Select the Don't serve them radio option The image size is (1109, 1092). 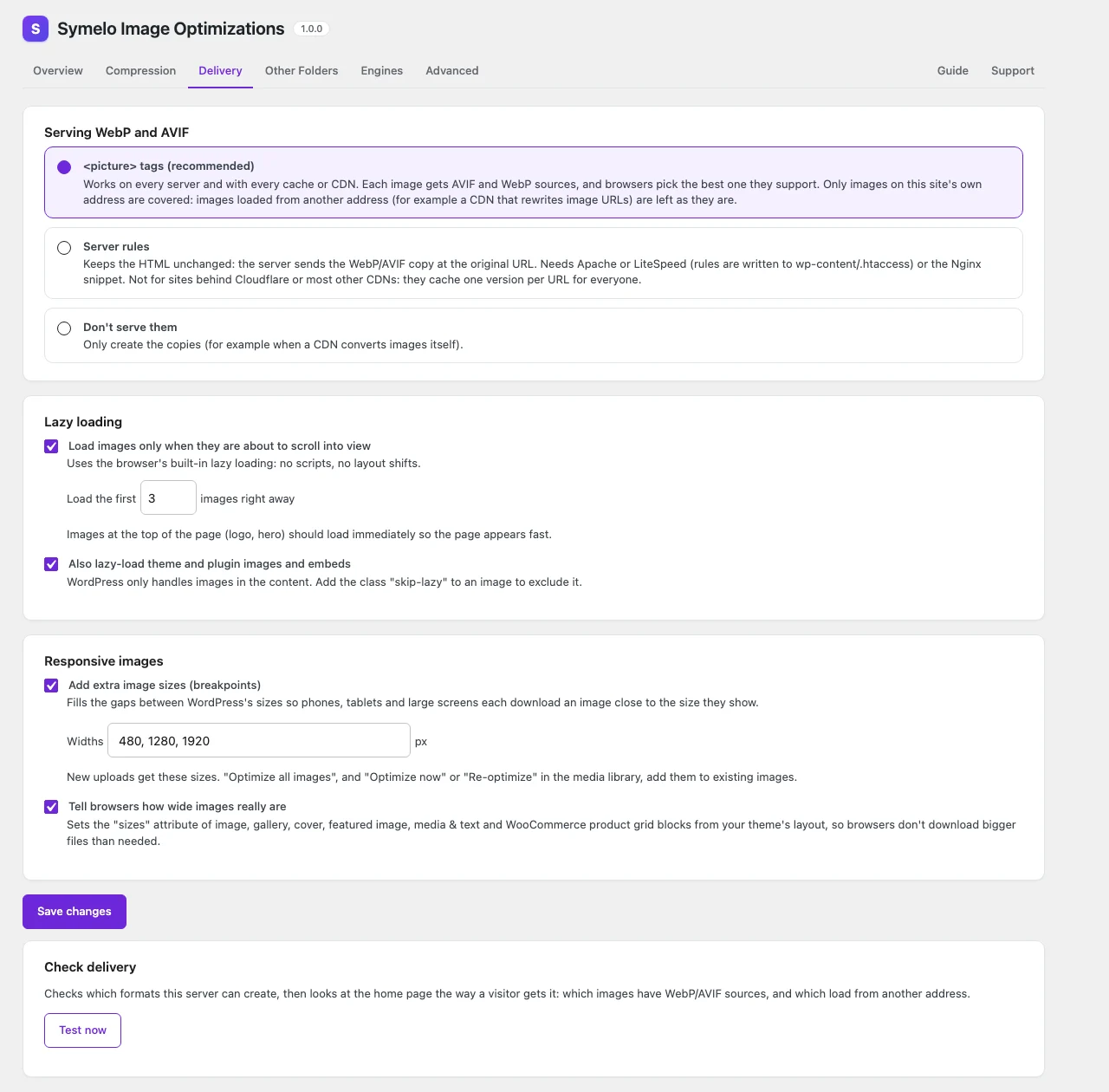tap(64, 328)
